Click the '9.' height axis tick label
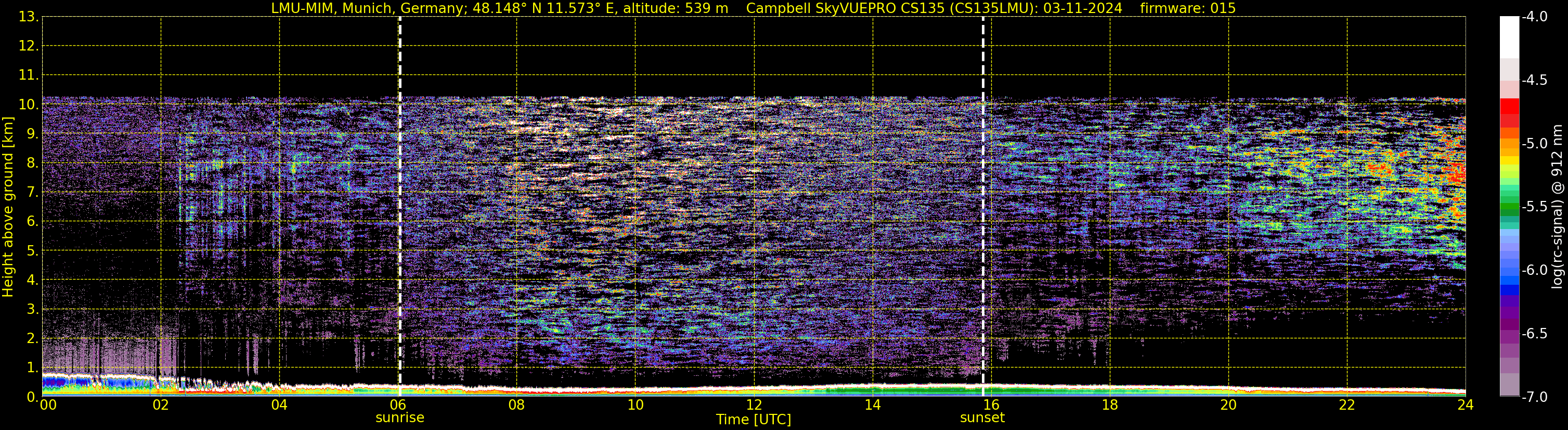The height and width of the screenshot is (430, 1568). click(x=33, y=134)
